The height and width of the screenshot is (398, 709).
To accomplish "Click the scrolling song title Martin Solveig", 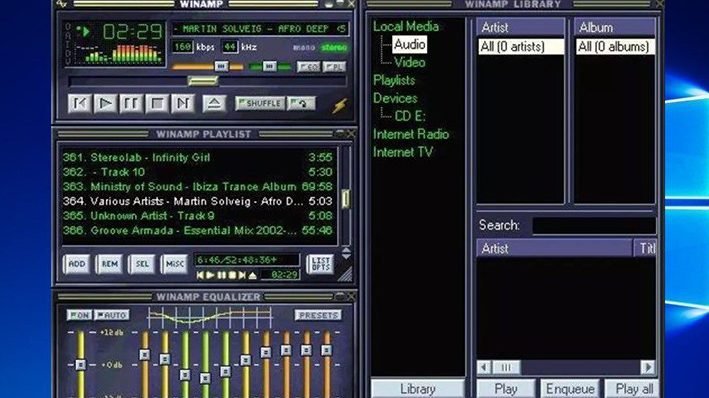I will click(260, 29).
